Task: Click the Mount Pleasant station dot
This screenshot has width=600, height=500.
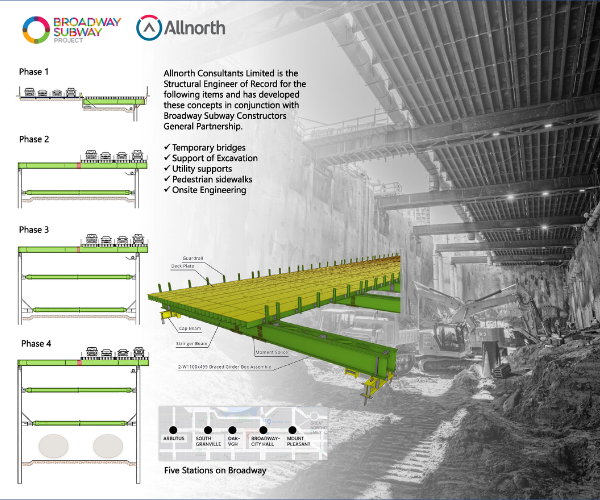Action: 292,430
